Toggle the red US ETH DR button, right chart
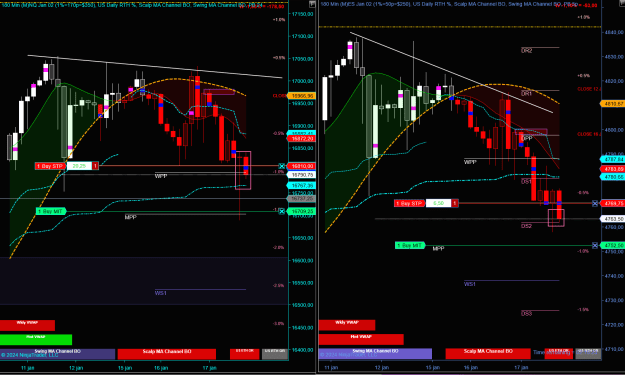625x375 pixels. pos(558,354)
